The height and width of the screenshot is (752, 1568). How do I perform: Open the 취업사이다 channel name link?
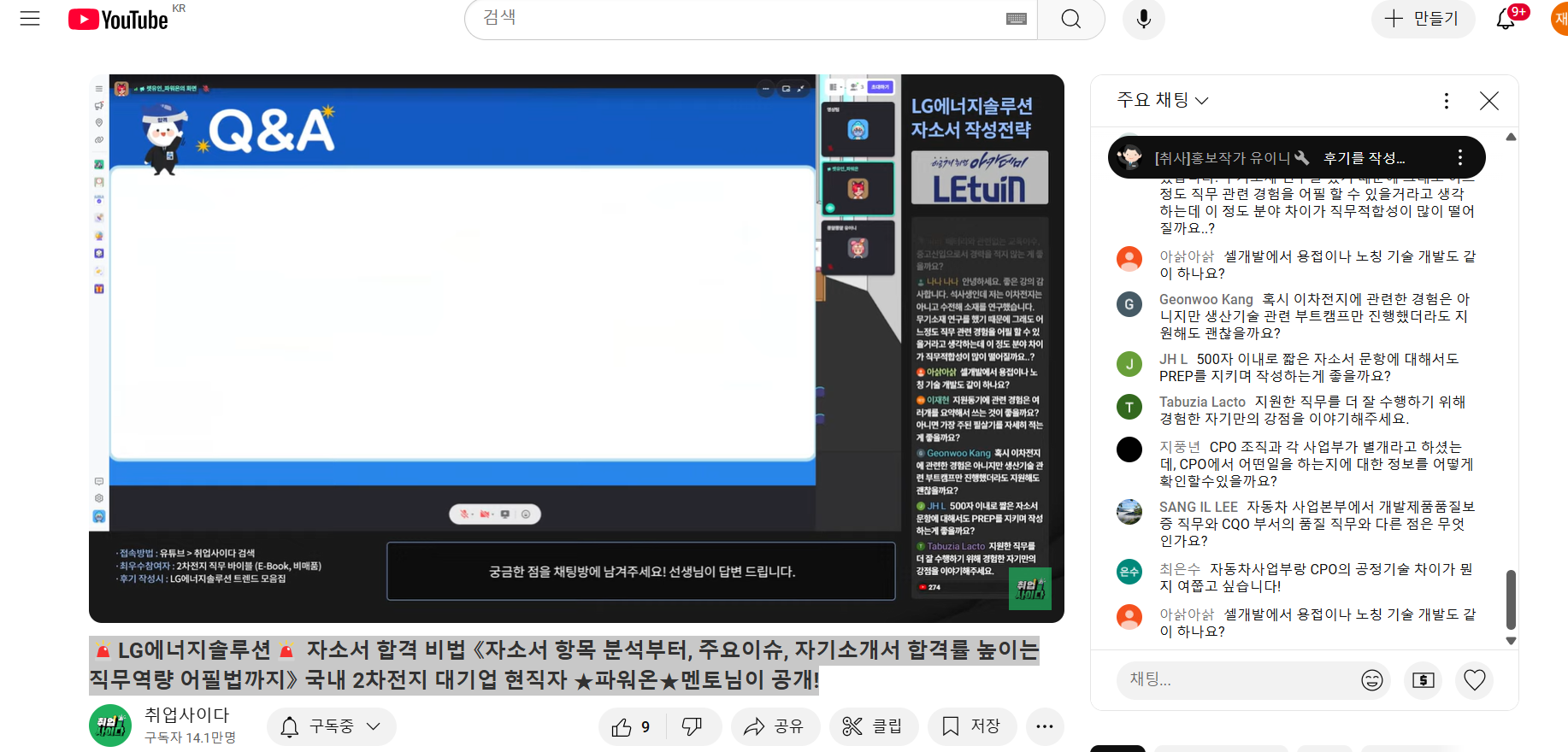187,714
